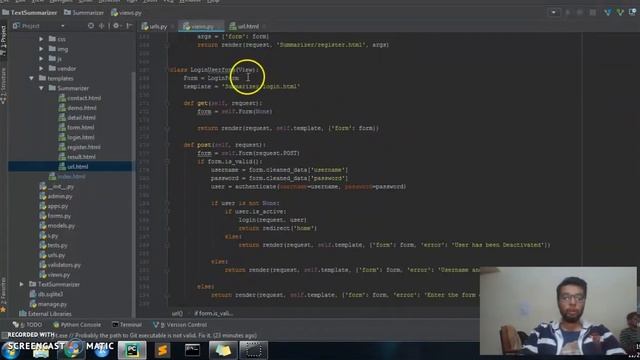
Task: Click the Run button in toolbar
Action: pos(568,12)
